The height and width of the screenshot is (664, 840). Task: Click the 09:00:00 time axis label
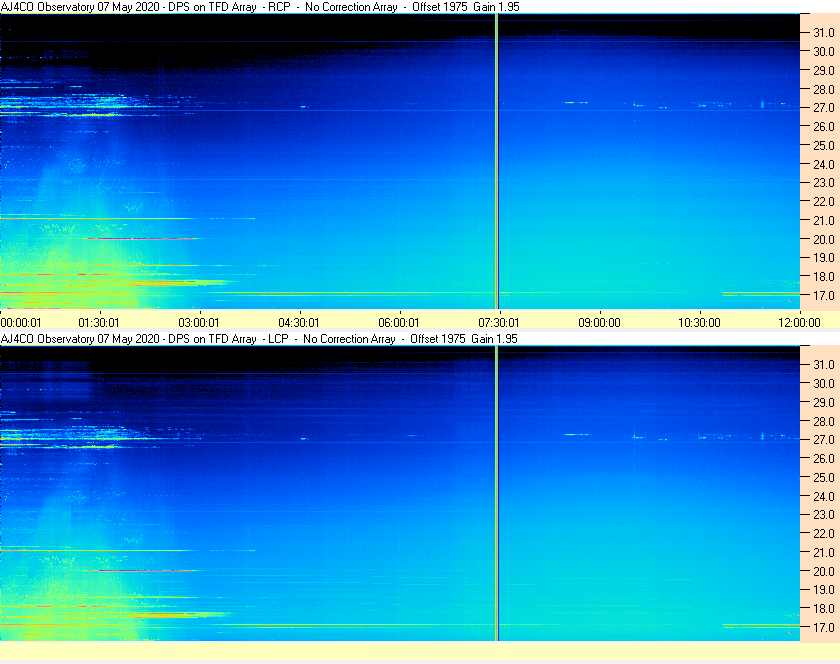[x=599, y=323]
